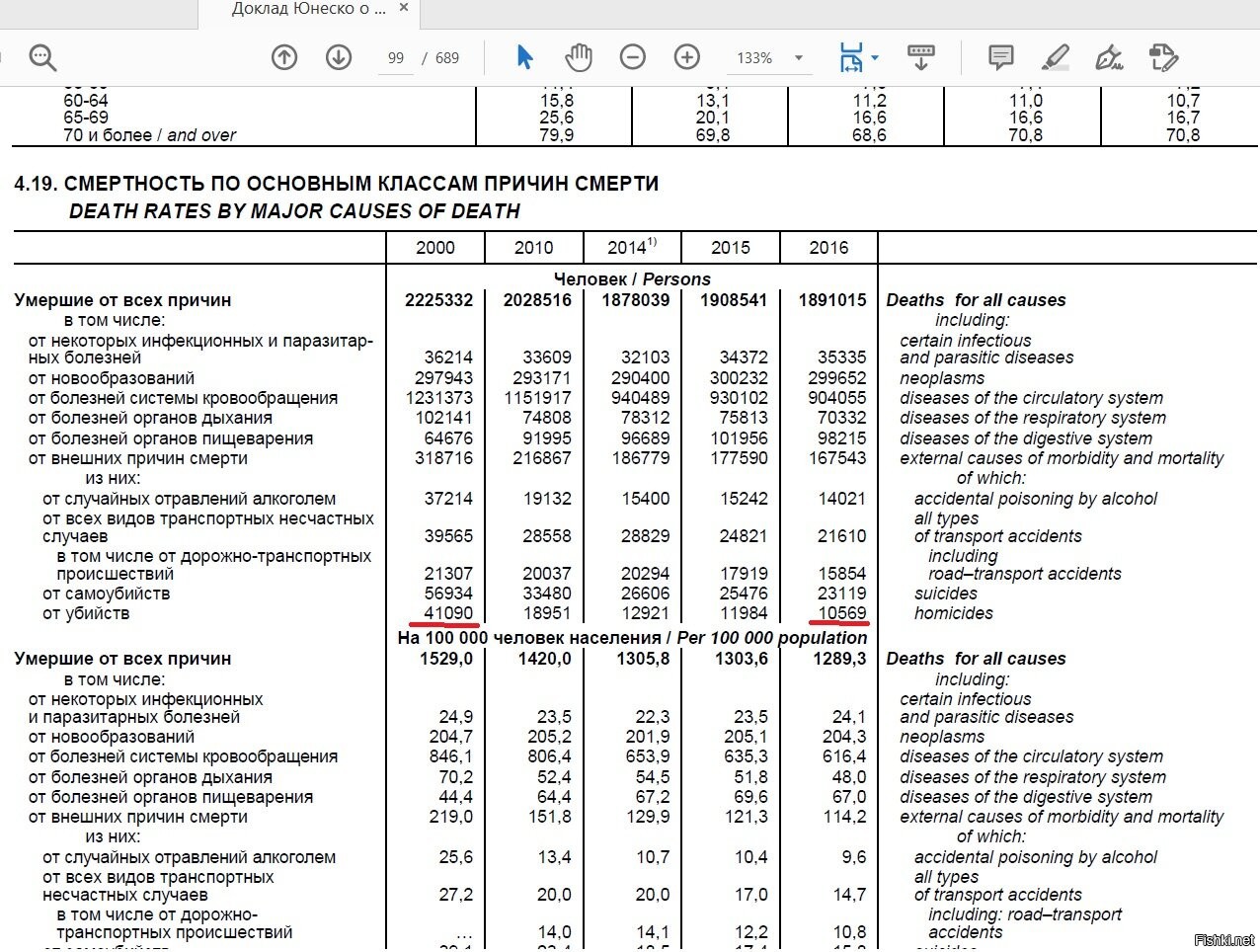Select the highlighter pen tool
Screen dimensions: 1260x952
click(1056, 57)
